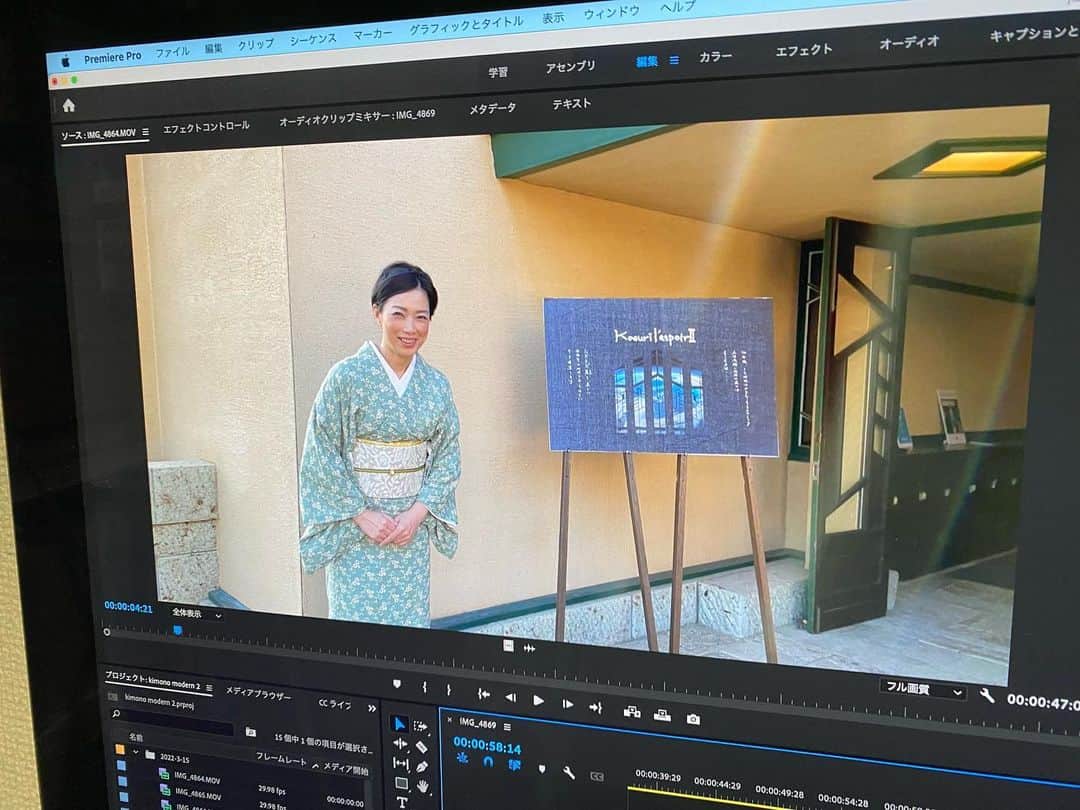The image size is (1080, 810).
Task: Click the Overwrite edit button
Action: [x=662, y=715]
